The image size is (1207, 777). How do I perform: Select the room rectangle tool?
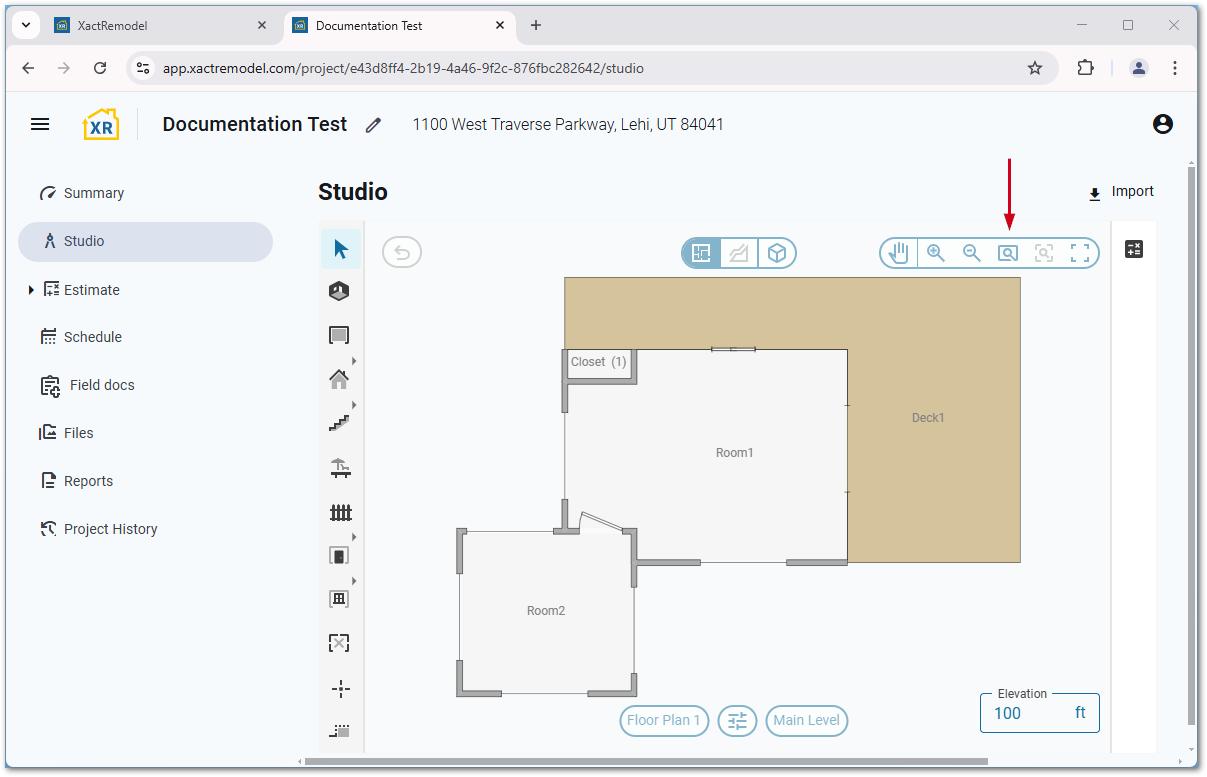[x=340, y=335]
